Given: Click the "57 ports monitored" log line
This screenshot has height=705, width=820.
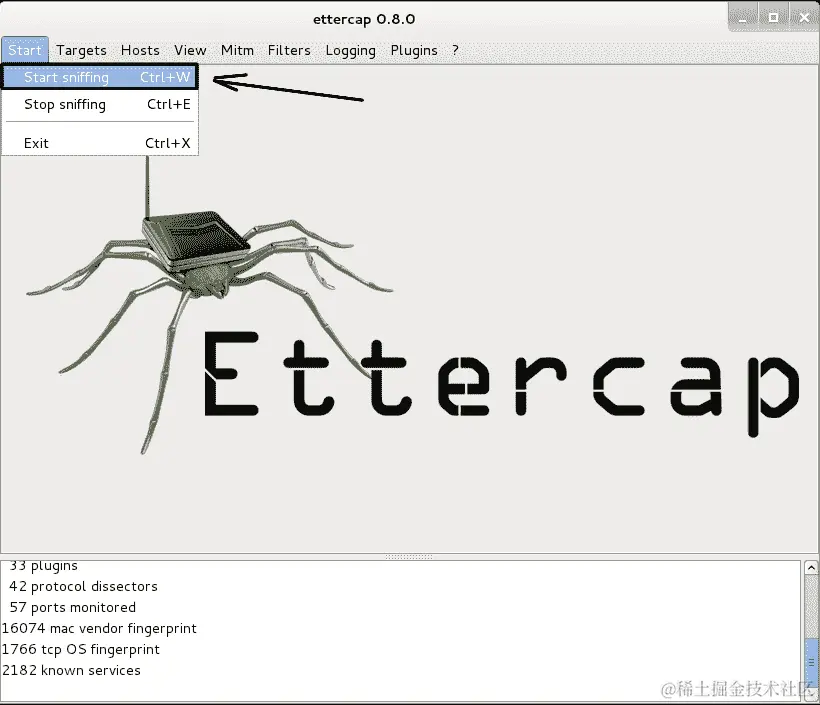Looking at the screenshot, I should click(73, 607).
